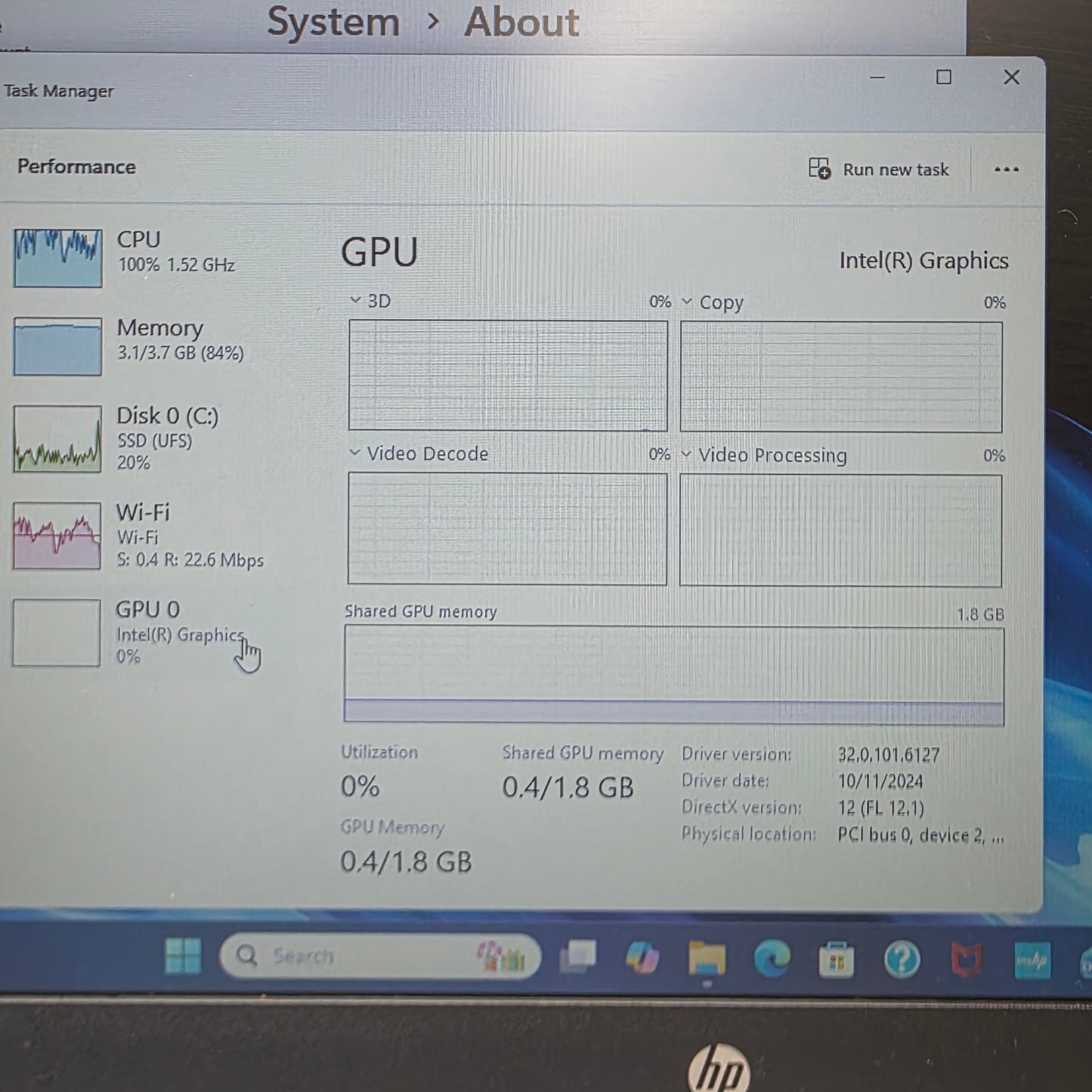Click the GPU 0 graph thumbnail
Image resolution: width=1092 pixels, height=1092 pixels.
56,633
